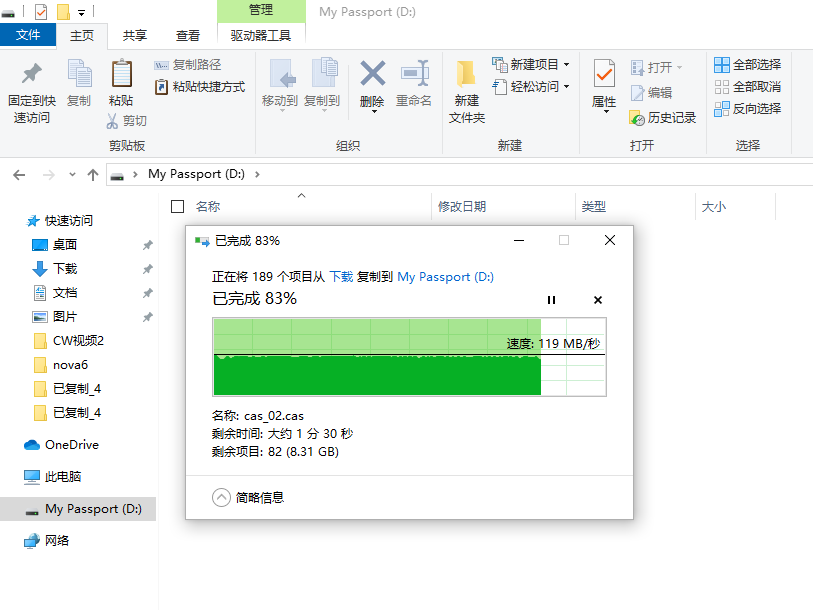Open the Properties icon in the ribbon
Screen dimensions: 813x610
click(604, 76)
